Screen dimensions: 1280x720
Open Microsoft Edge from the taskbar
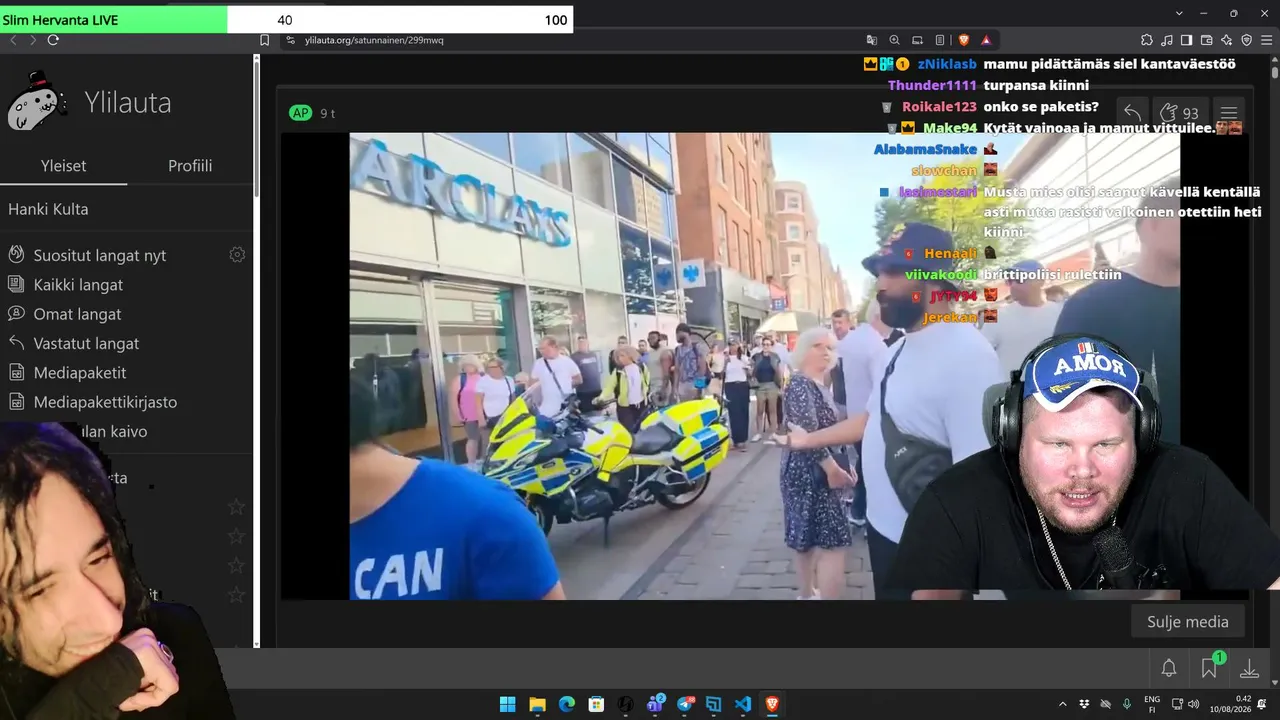pyautogui.click(x=566, y=704)
